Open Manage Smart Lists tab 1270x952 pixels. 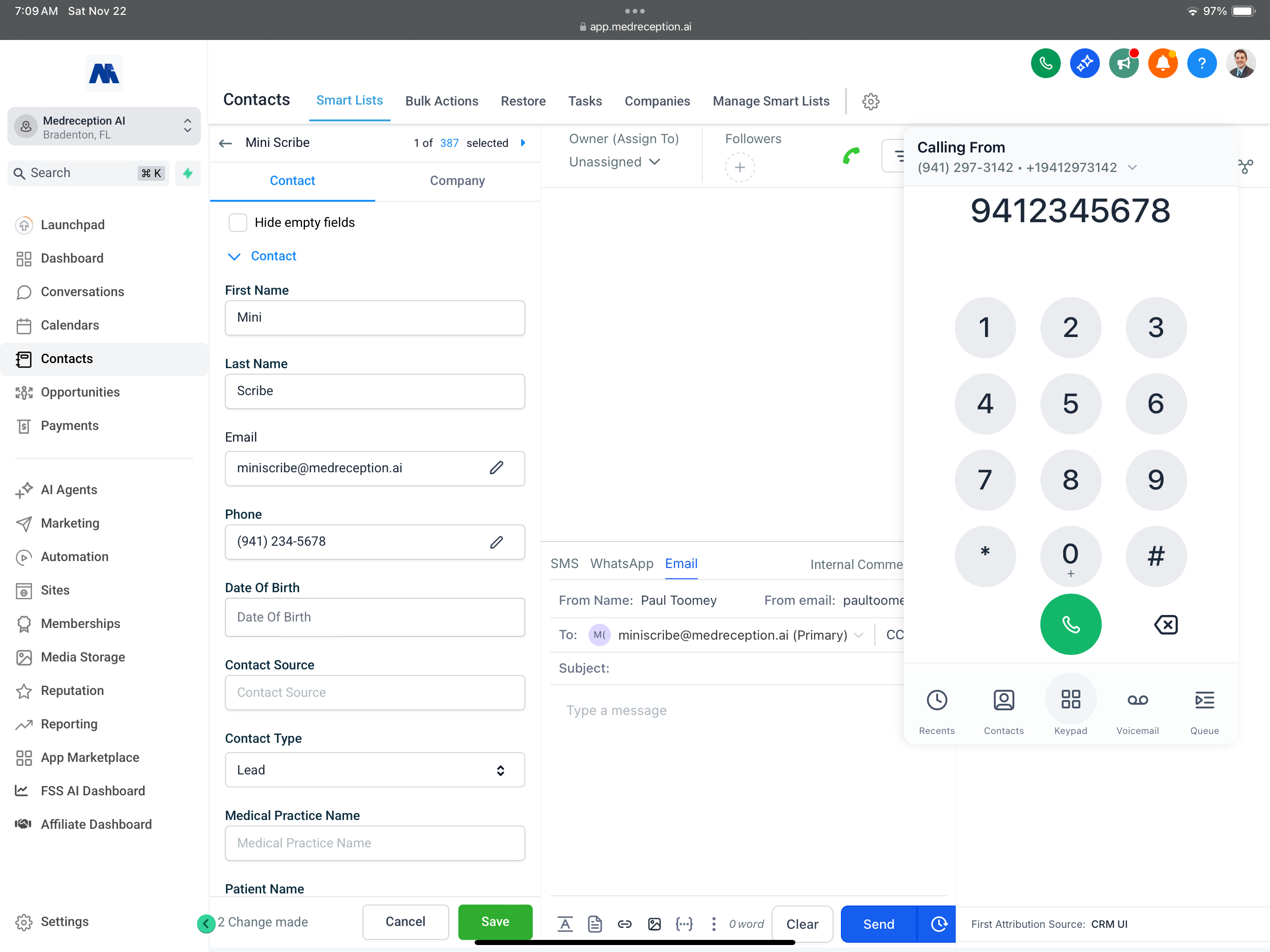pyautogui.click(x=771, y=102)
